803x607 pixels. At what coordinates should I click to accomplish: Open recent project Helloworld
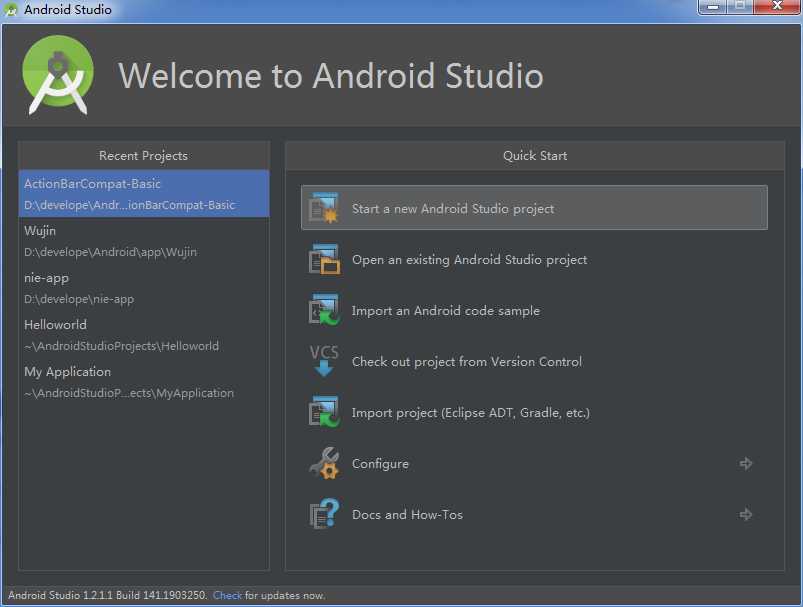pos(144,335)
